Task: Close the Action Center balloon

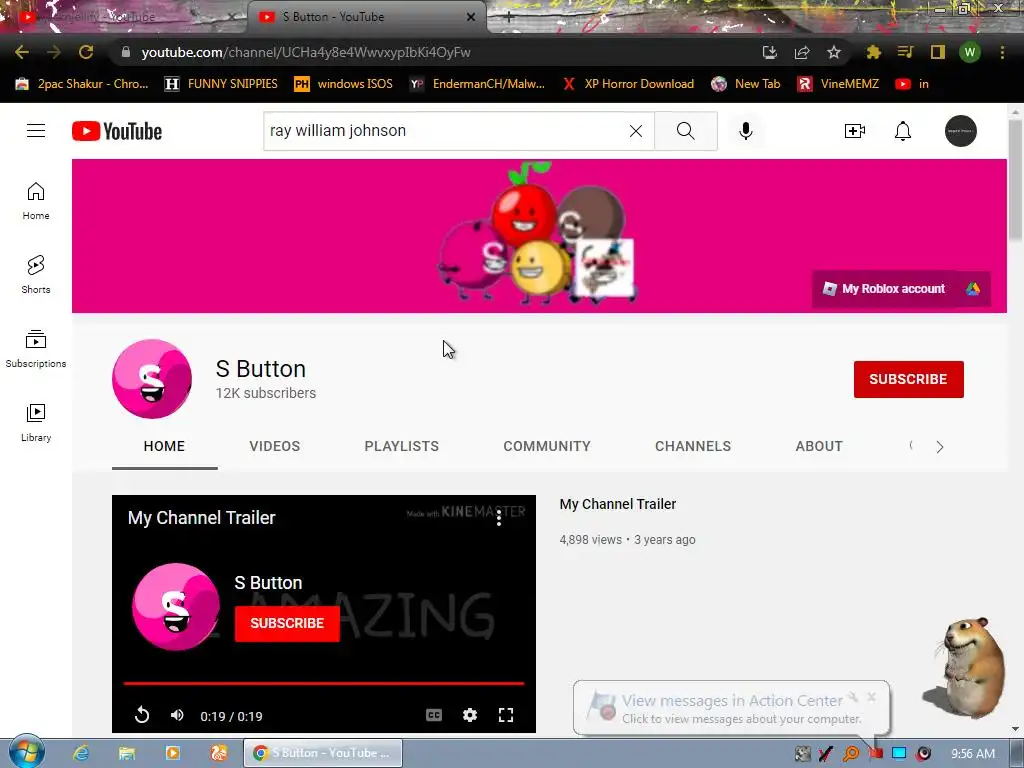Action: [871, 697]
